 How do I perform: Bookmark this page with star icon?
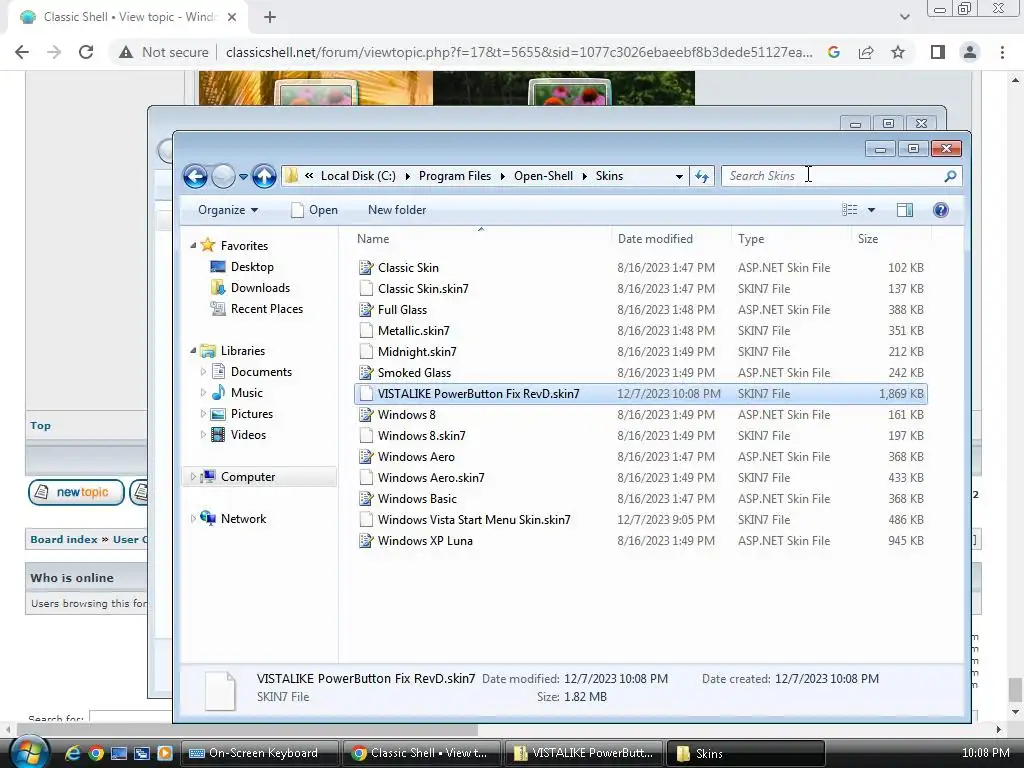[898, 52]
